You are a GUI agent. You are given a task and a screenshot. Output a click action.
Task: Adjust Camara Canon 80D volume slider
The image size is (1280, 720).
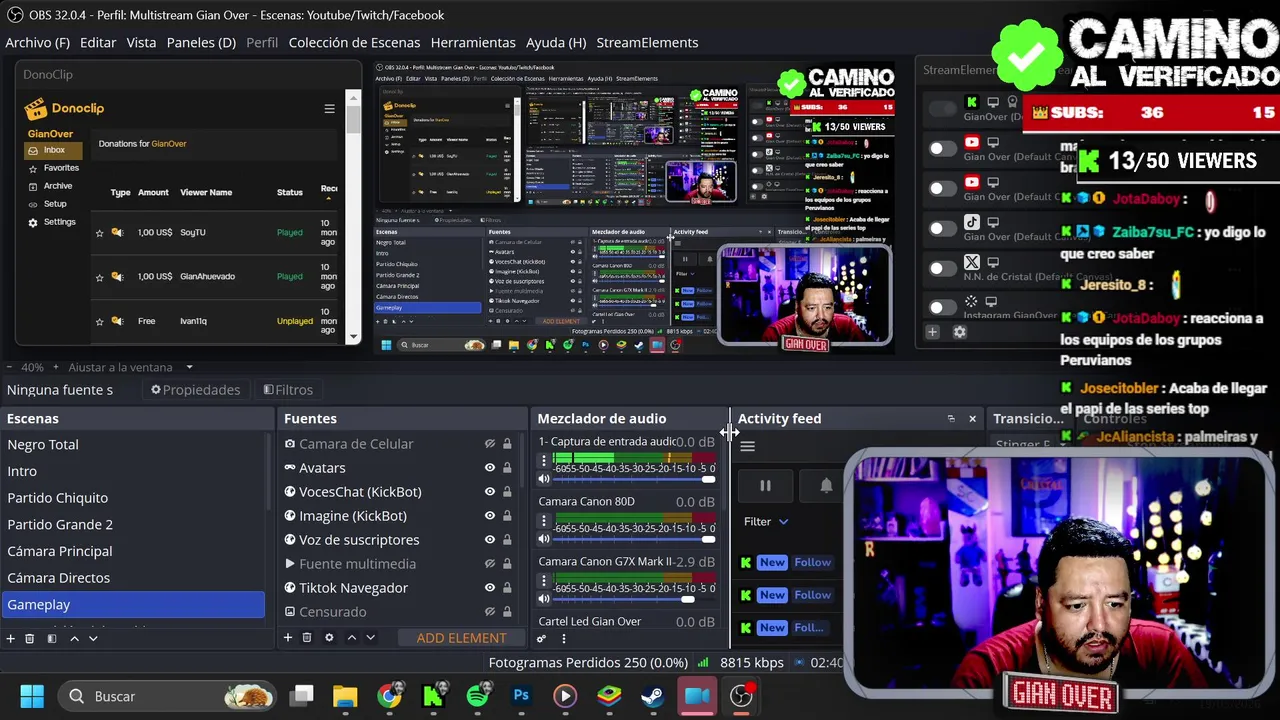[708, 539]
